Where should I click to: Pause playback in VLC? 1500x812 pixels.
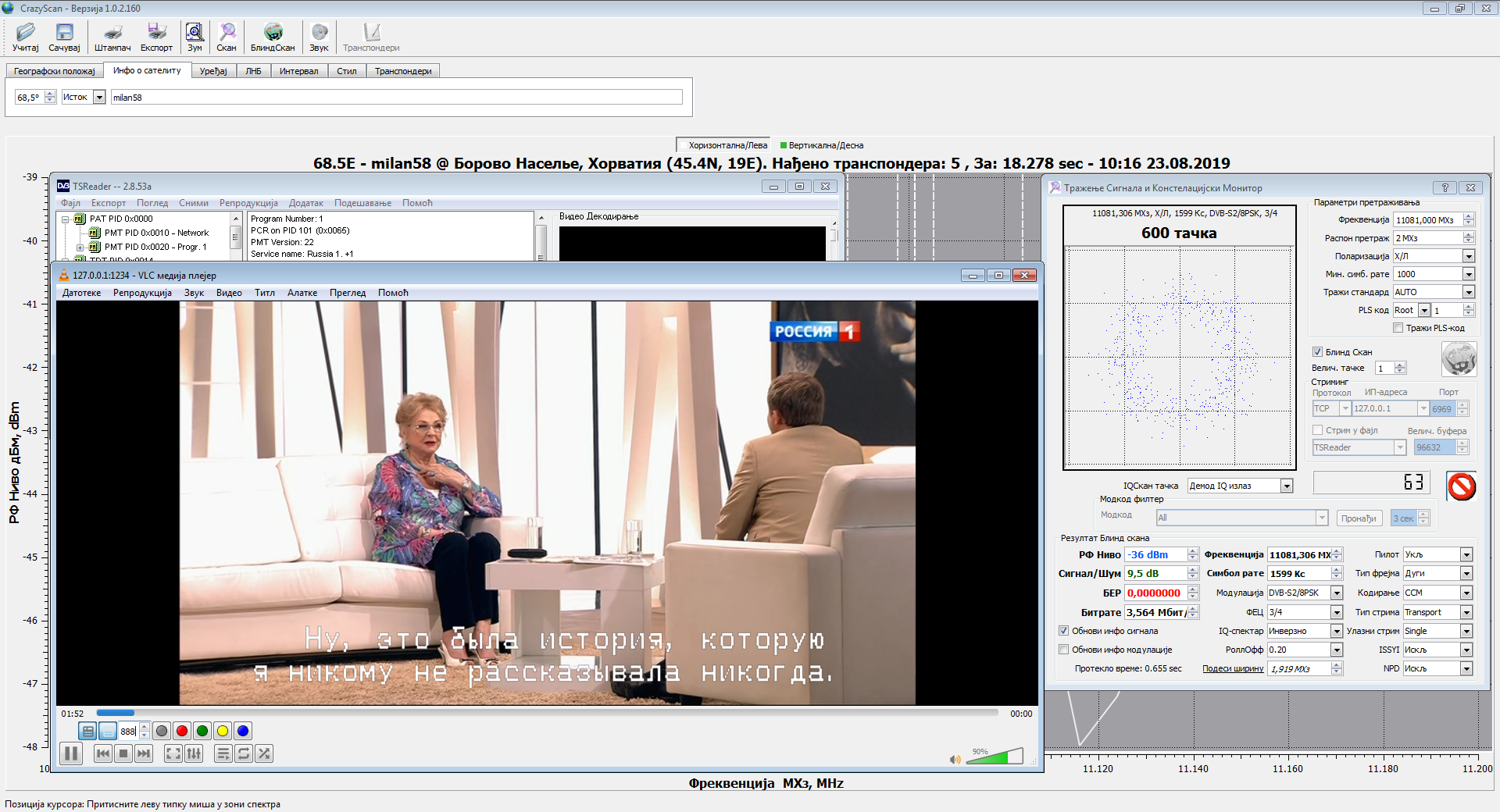tap(71, 753)
